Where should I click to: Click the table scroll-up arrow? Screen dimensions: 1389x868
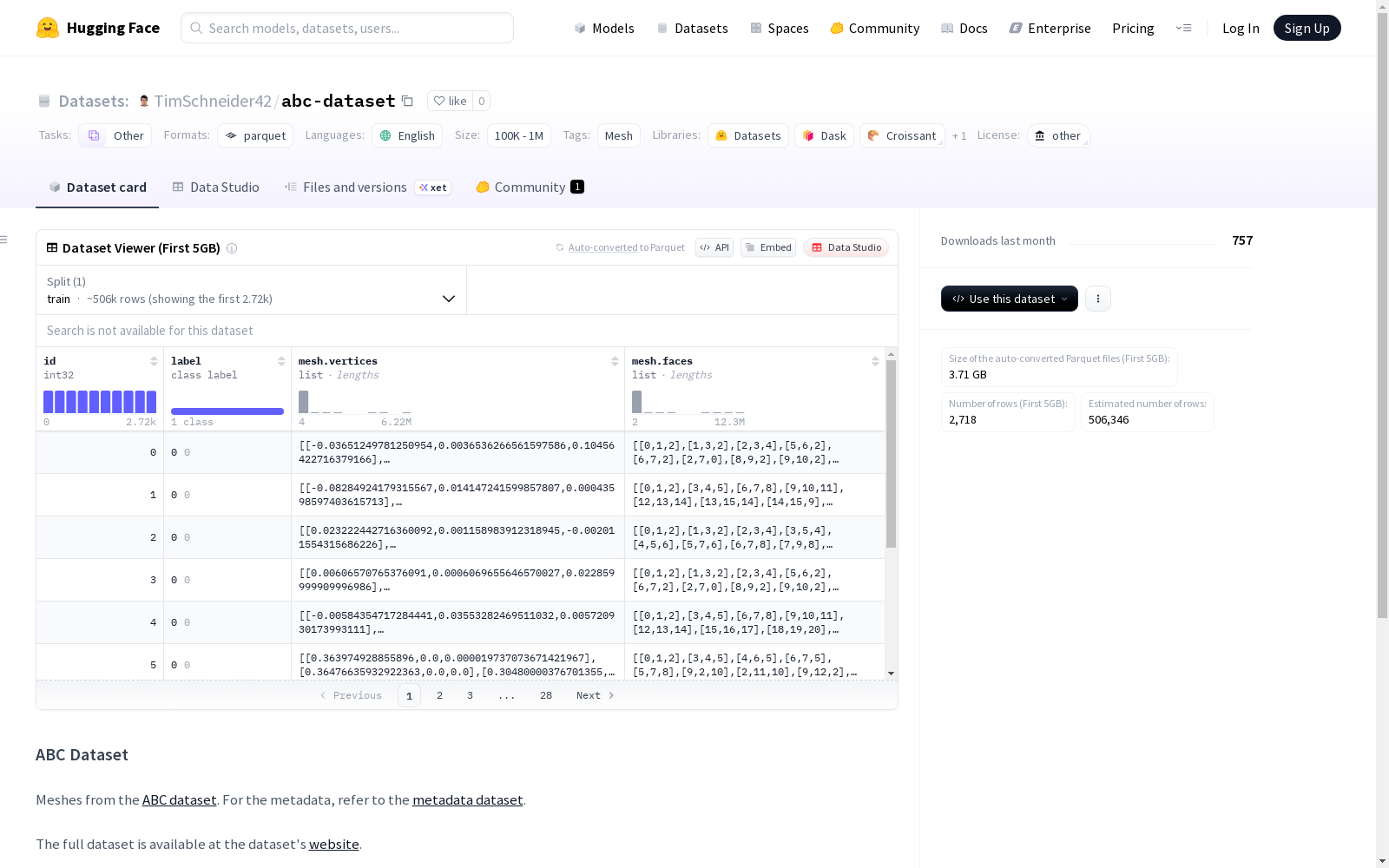point(891,354)
